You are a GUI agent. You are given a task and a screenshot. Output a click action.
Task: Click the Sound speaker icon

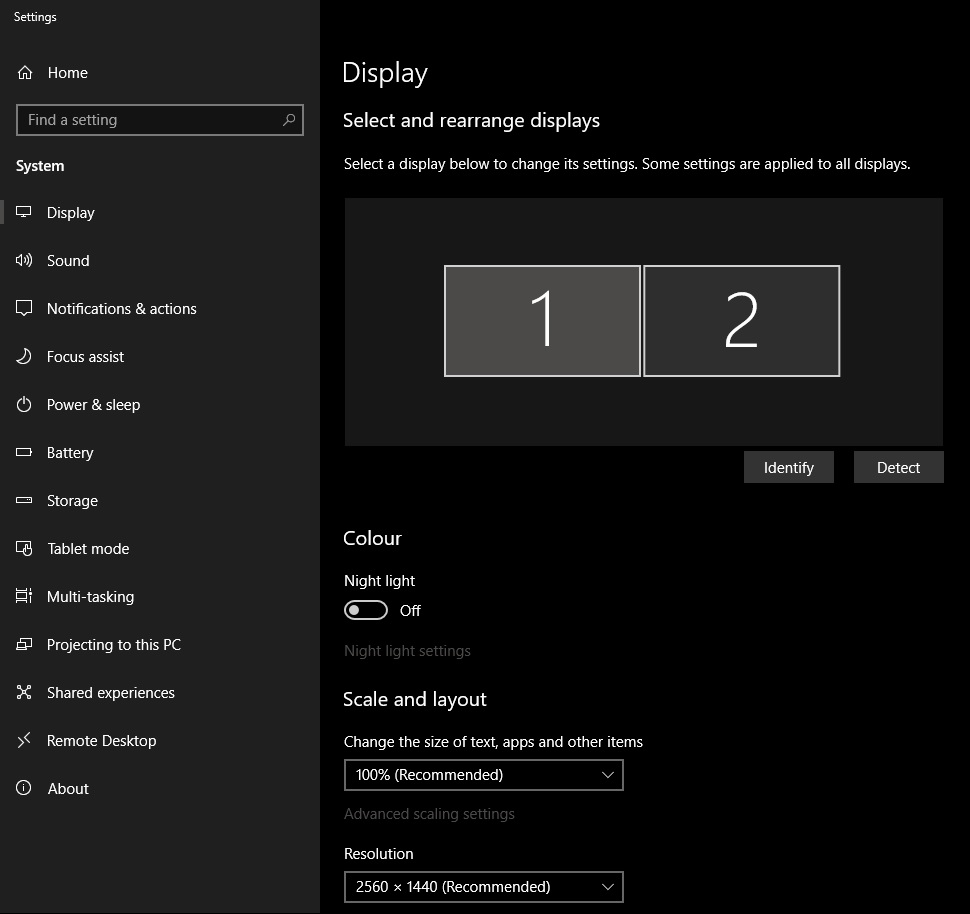(25, 261)
